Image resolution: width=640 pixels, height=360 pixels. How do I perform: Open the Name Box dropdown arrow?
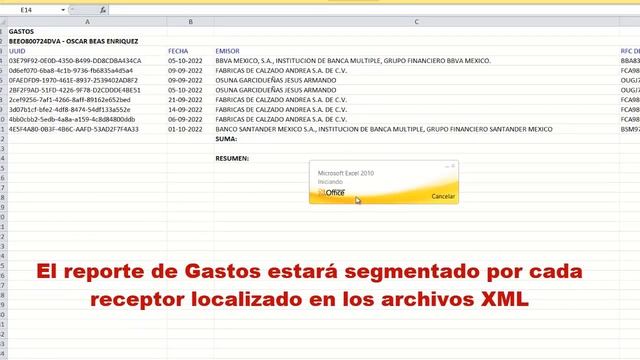63,10
